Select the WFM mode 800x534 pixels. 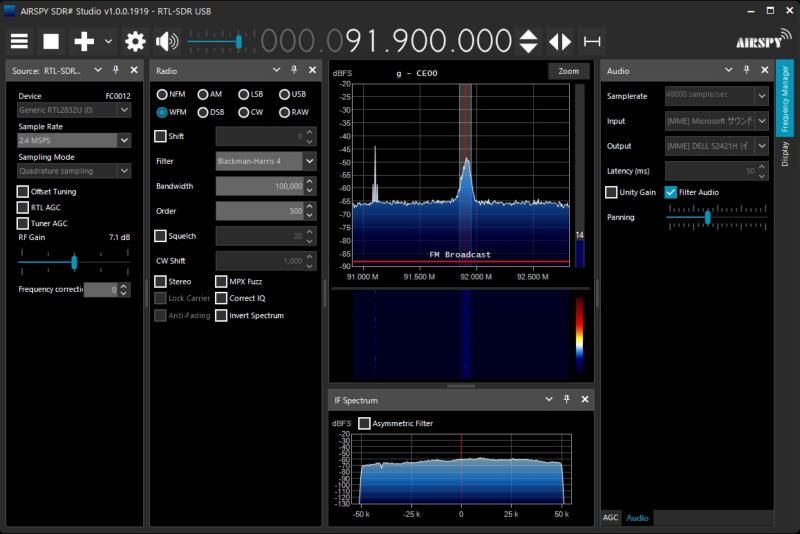click(x=162, y=112)
